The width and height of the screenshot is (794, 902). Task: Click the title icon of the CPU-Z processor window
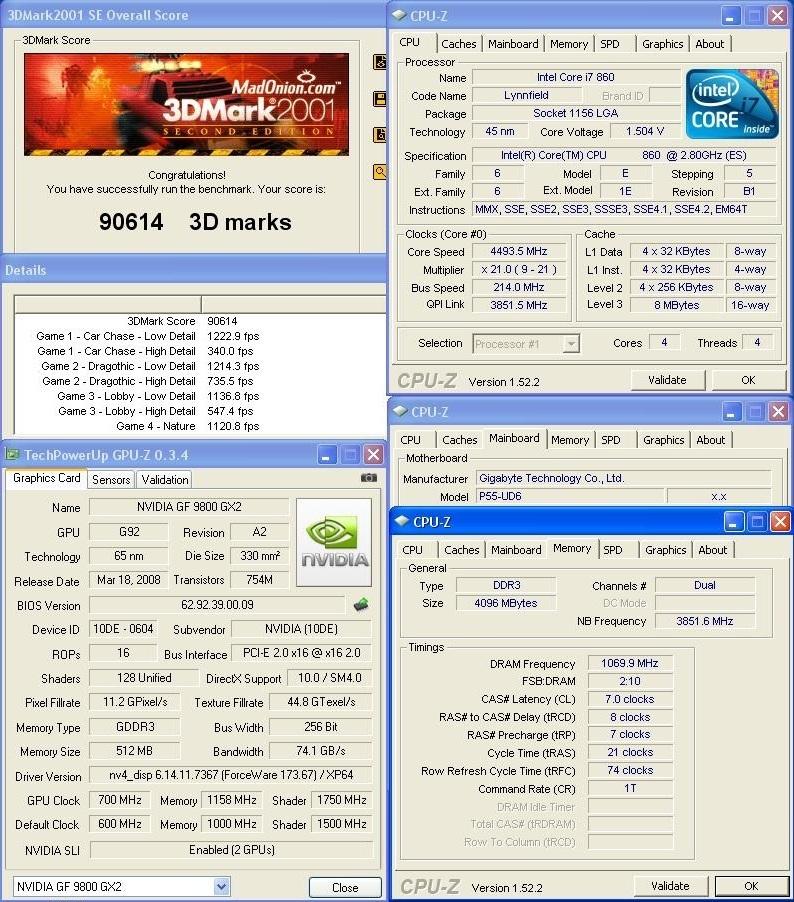(x=399, y=16)
